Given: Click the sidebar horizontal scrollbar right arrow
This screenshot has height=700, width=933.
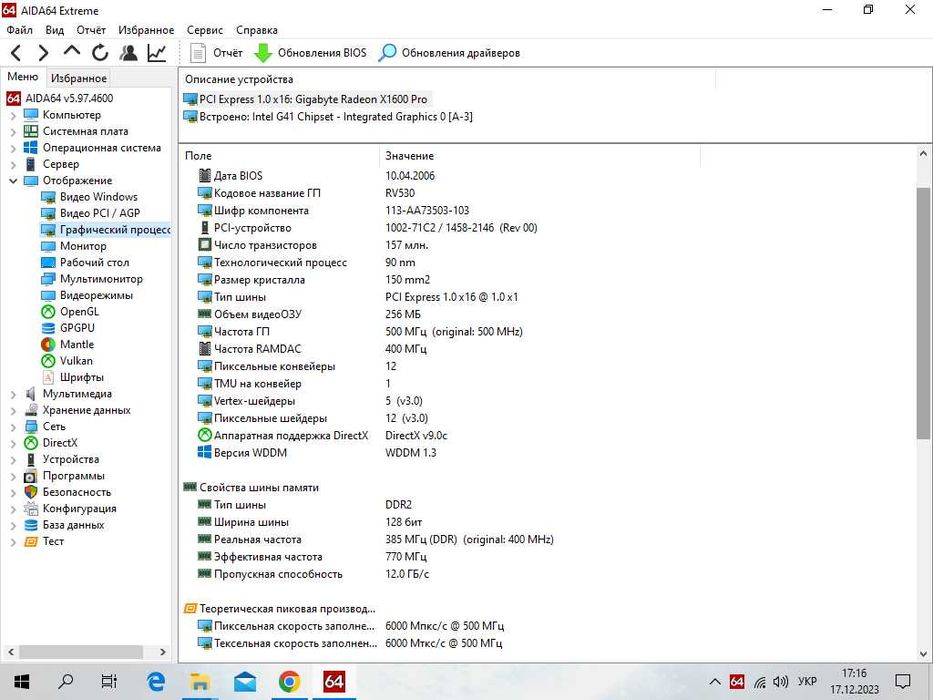Looking at the screenshot, I should pyautogui.click(x=162, y=652).
